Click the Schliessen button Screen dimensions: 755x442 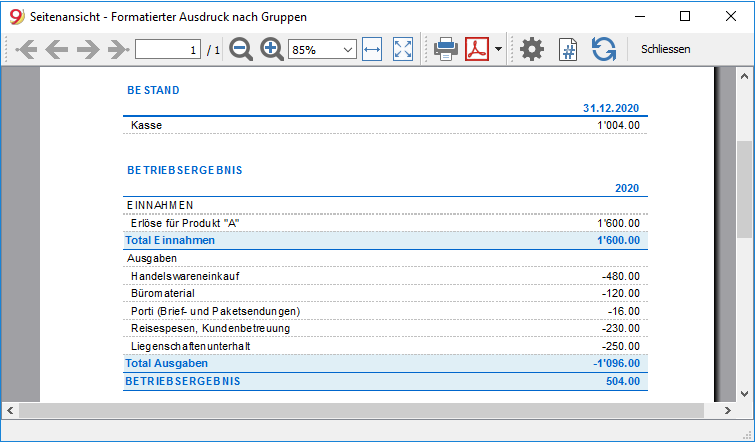(665, 49)
